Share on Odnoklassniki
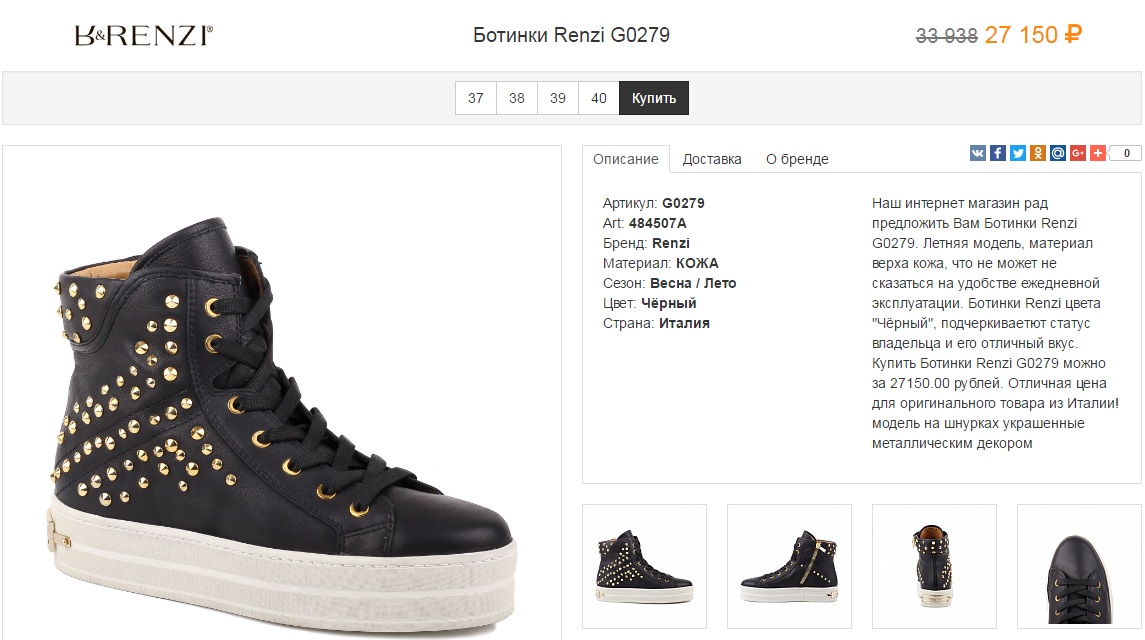The width and height of the screenshot is (1145, 640). pos(1037,153)
